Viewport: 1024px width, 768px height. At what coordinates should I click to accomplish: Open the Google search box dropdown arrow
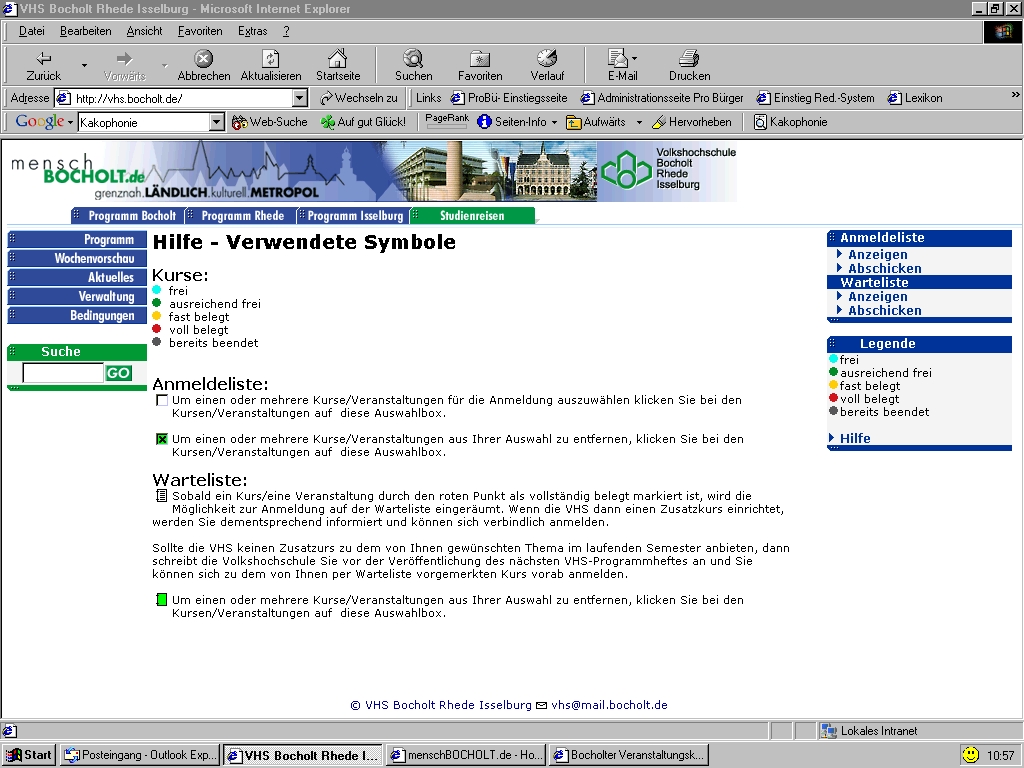point(216,122)
